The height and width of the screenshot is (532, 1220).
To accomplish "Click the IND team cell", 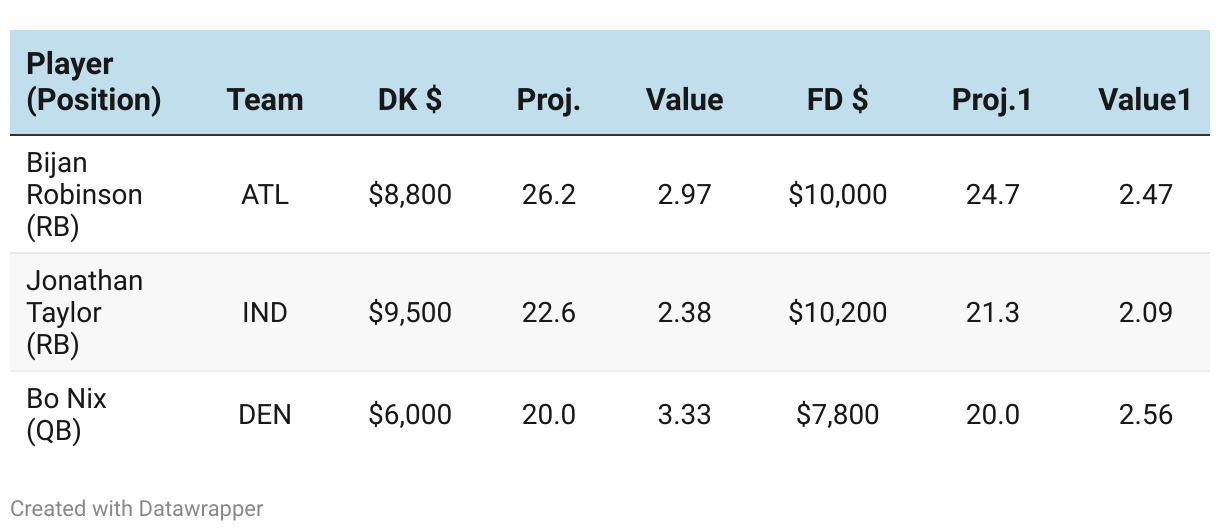I will [264, 312].
